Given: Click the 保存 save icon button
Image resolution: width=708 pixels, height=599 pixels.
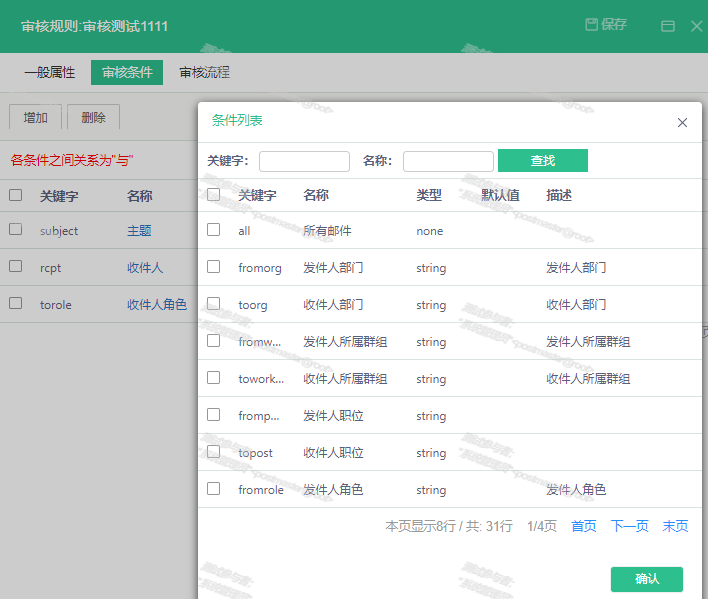Looking at the screenshot, I should pos(606,25).
